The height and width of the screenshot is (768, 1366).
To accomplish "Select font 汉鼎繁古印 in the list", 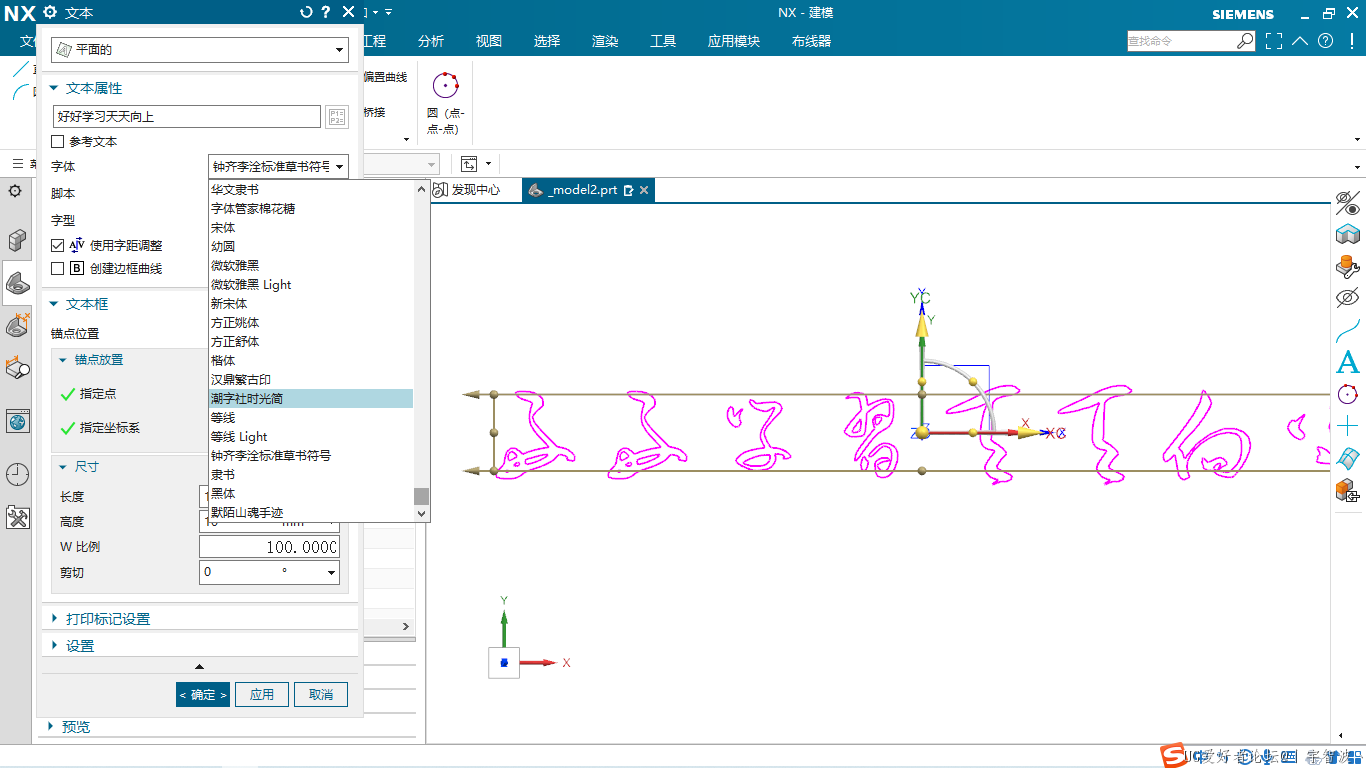I will (311, 379).
